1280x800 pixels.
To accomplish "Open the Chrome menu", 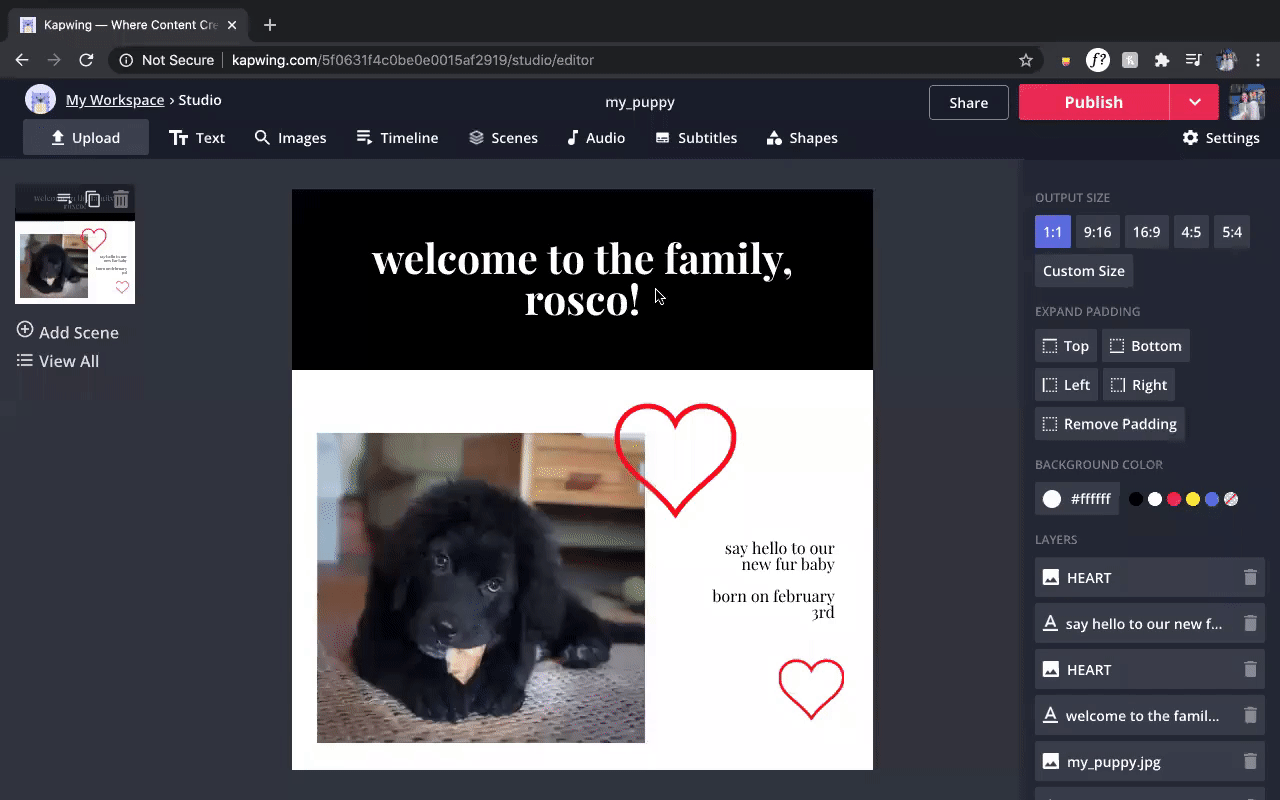I will [1258, 60].
